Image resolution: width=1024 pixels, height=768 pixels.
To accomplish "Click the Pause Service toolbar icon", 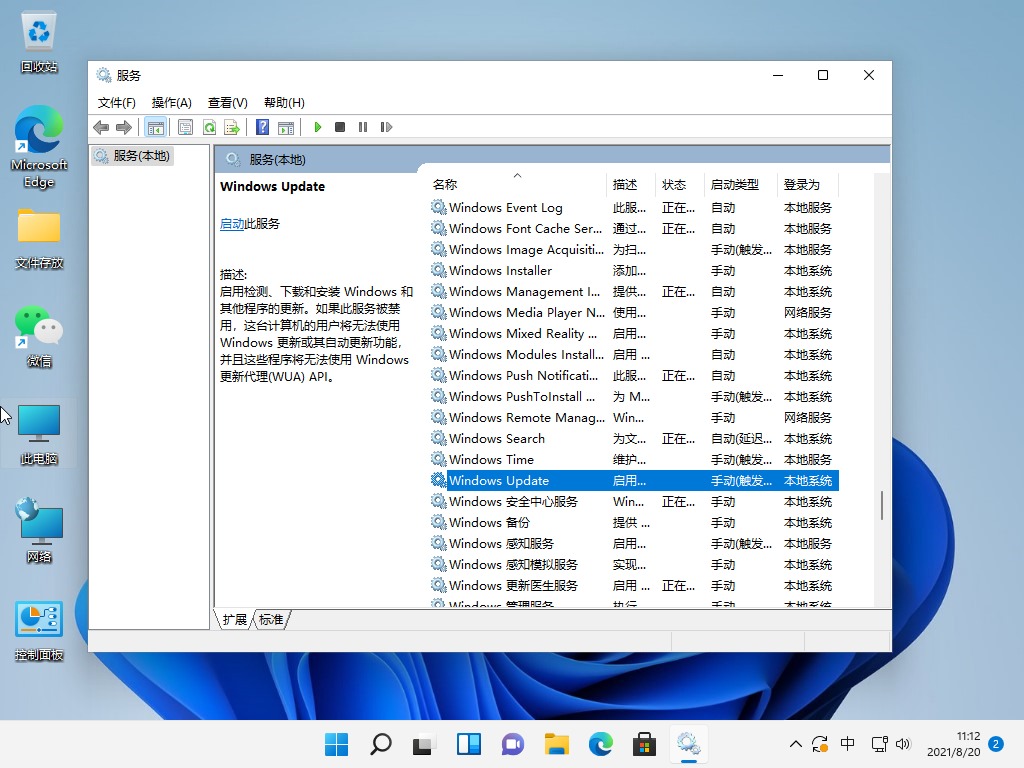I will 362,127.
